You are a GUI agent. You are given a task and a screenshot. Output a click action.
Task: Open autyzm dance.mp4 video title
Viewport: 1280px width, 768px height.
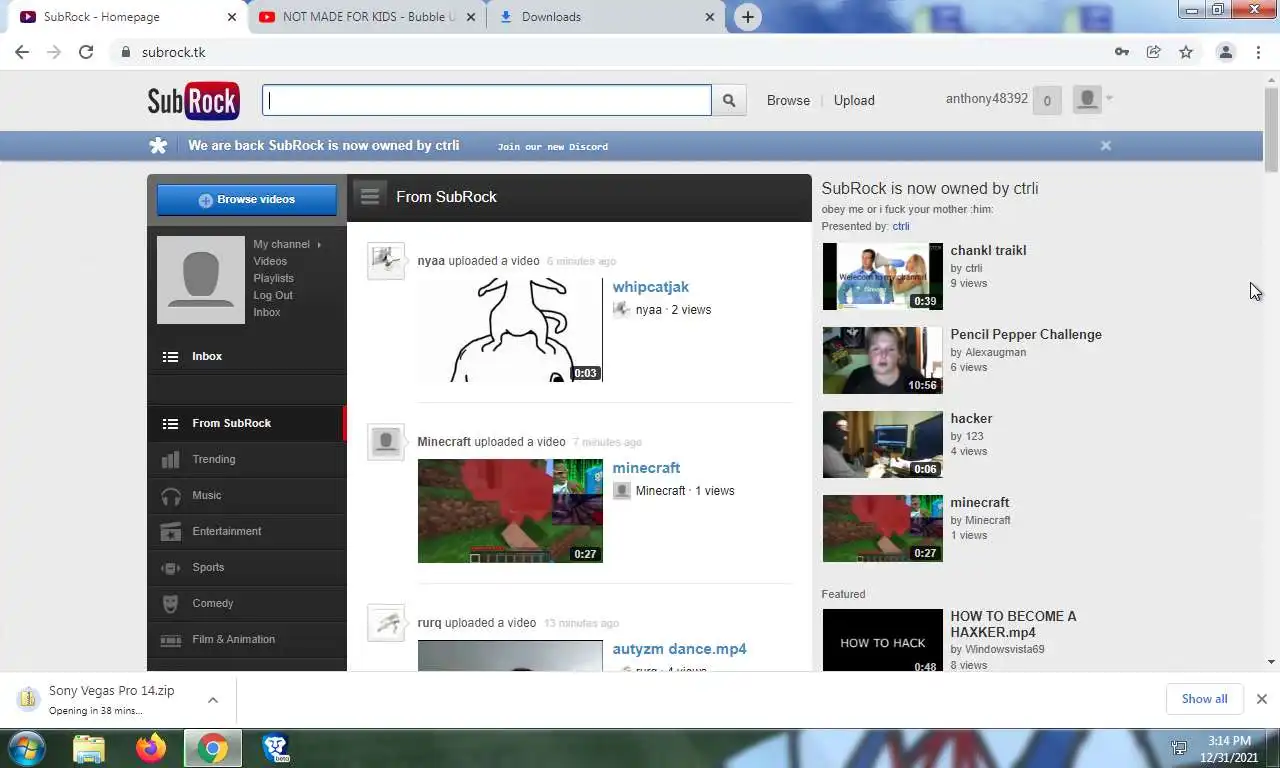pos(680,649)
